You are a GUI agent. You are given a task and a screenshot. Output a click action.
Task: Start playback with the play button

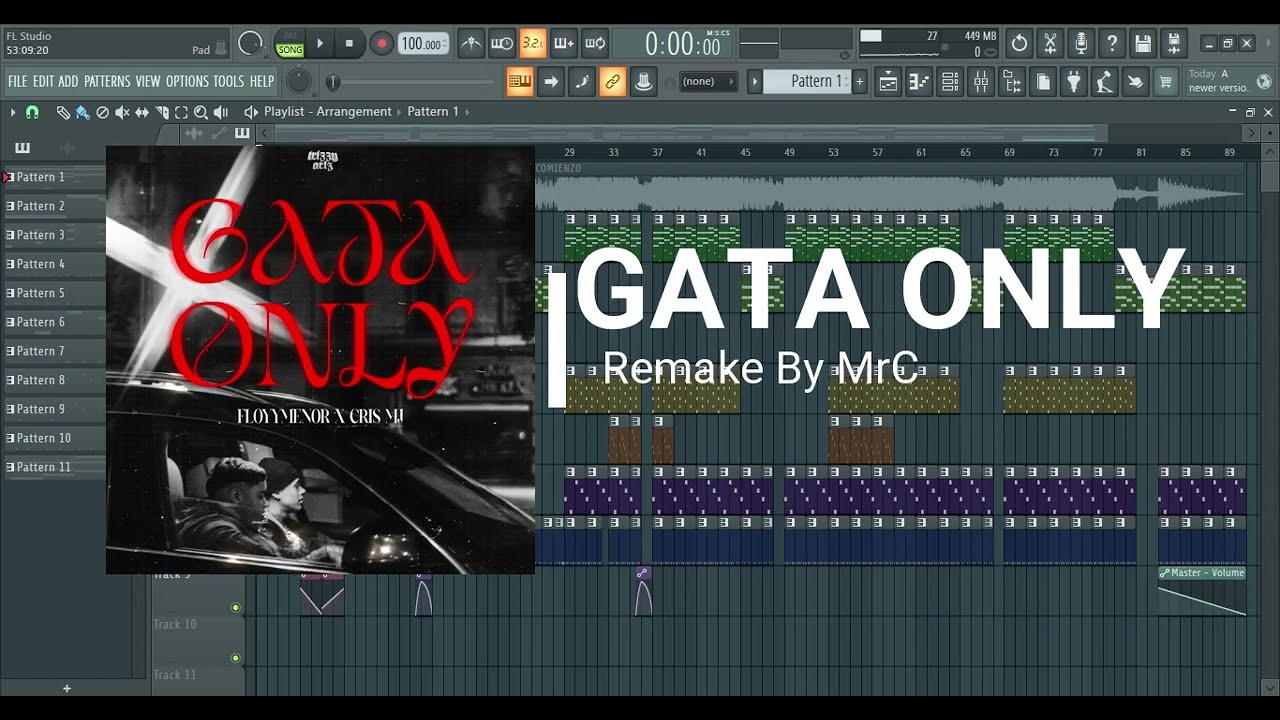click(x=320, y=43)
